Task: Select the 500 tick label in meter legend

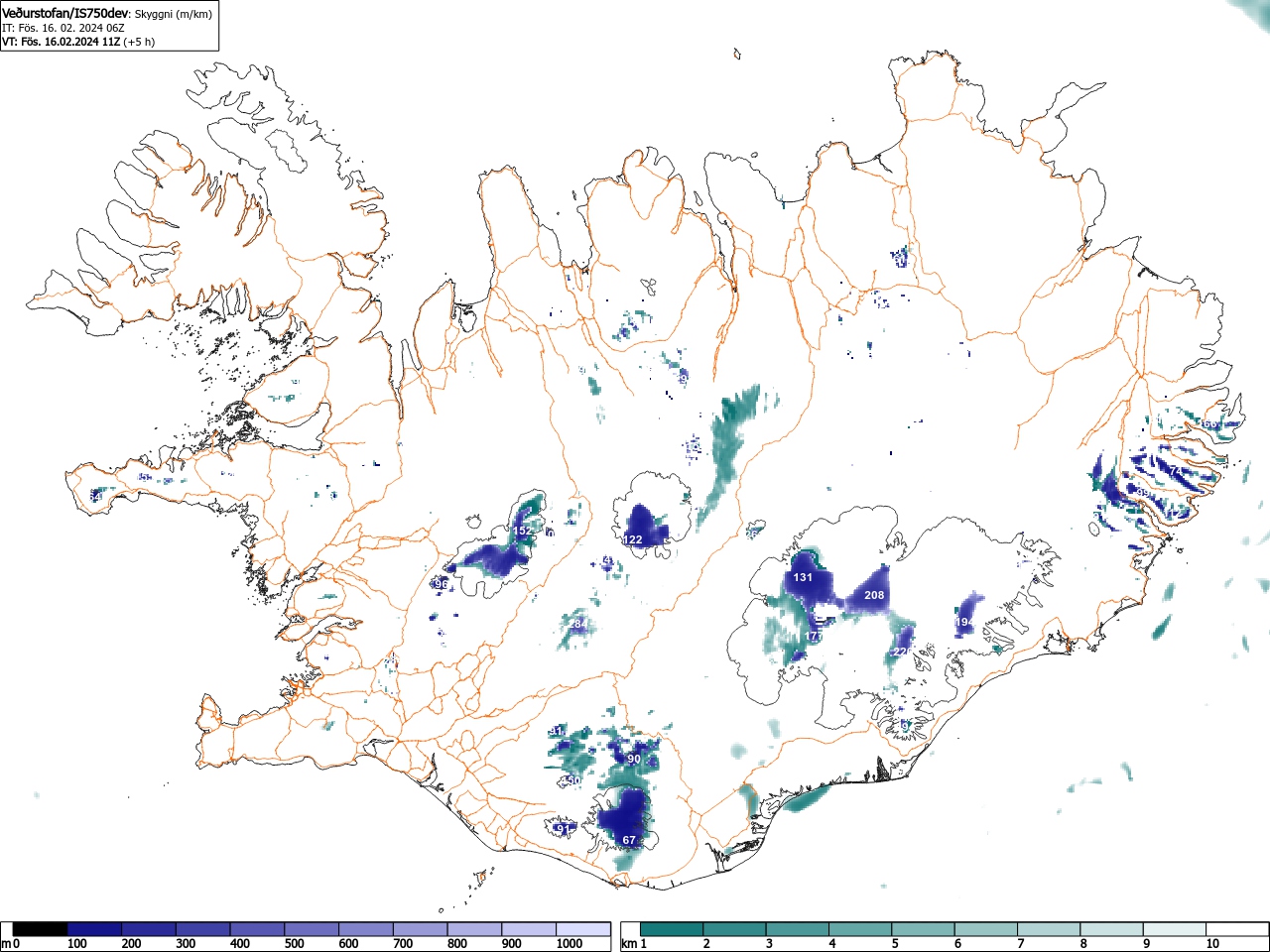Action: (294, 944)
